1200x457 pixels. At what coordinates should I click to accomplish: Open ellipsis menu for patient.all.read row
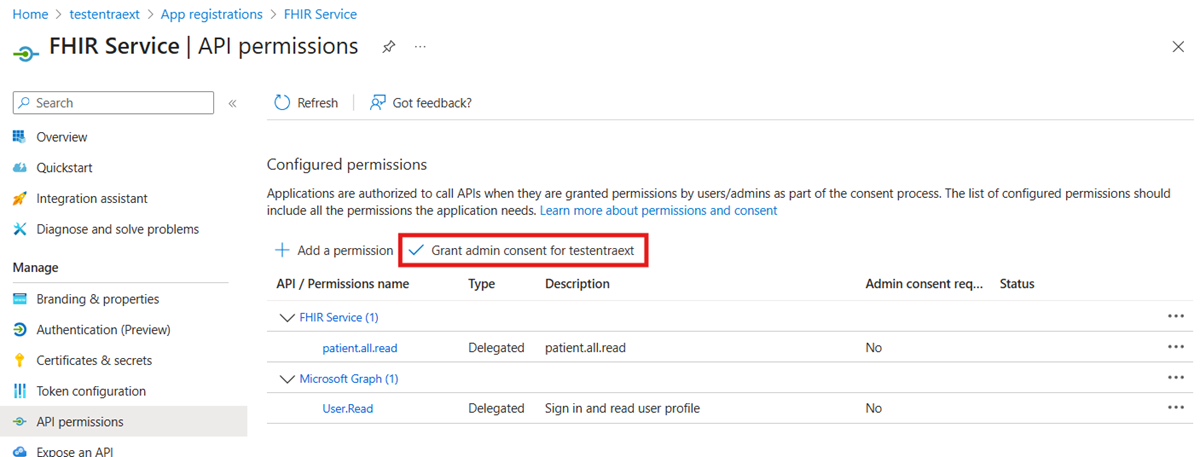pos(1175,347)
